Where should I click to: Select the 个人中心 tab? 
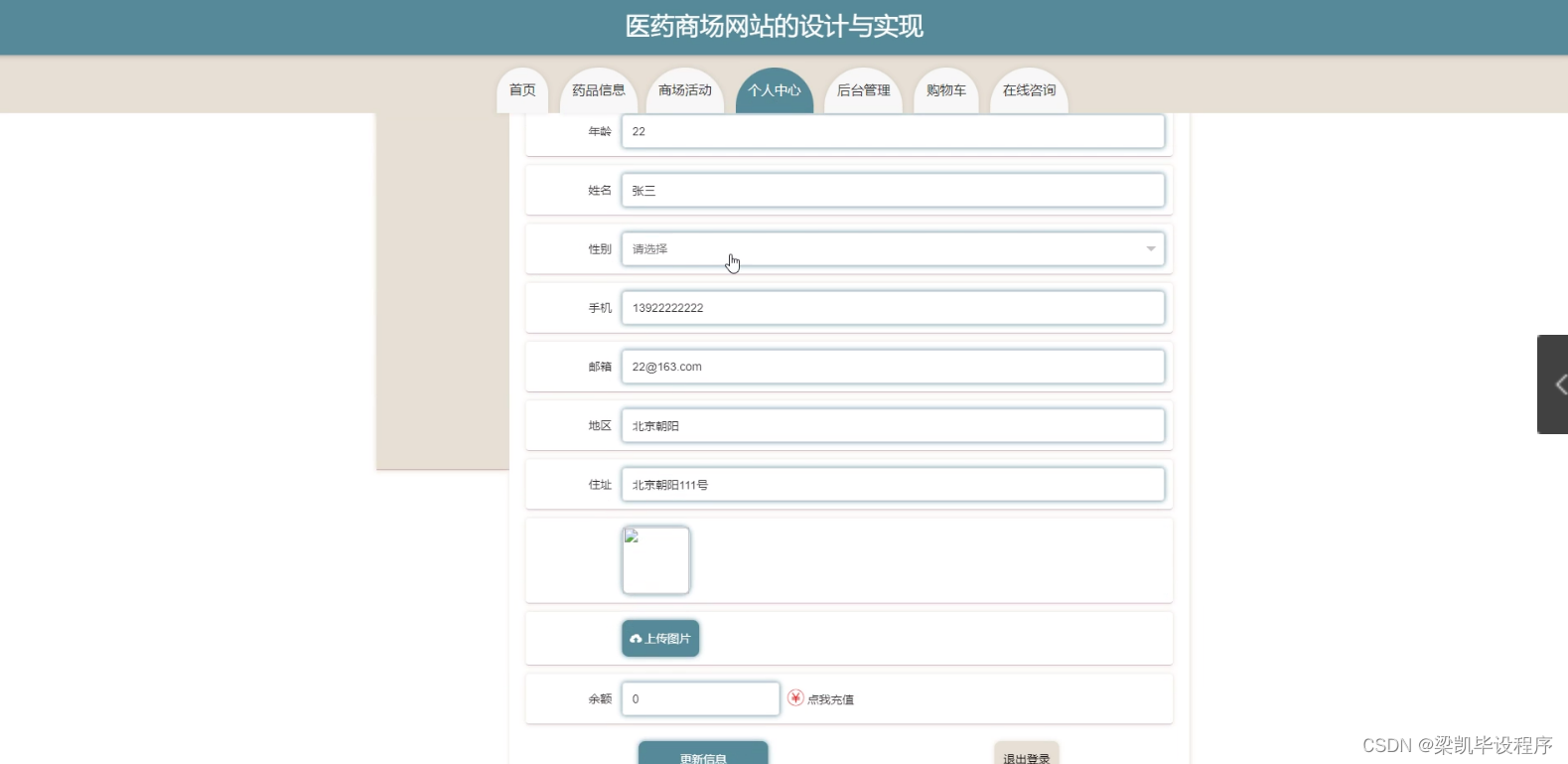[775, 90]
